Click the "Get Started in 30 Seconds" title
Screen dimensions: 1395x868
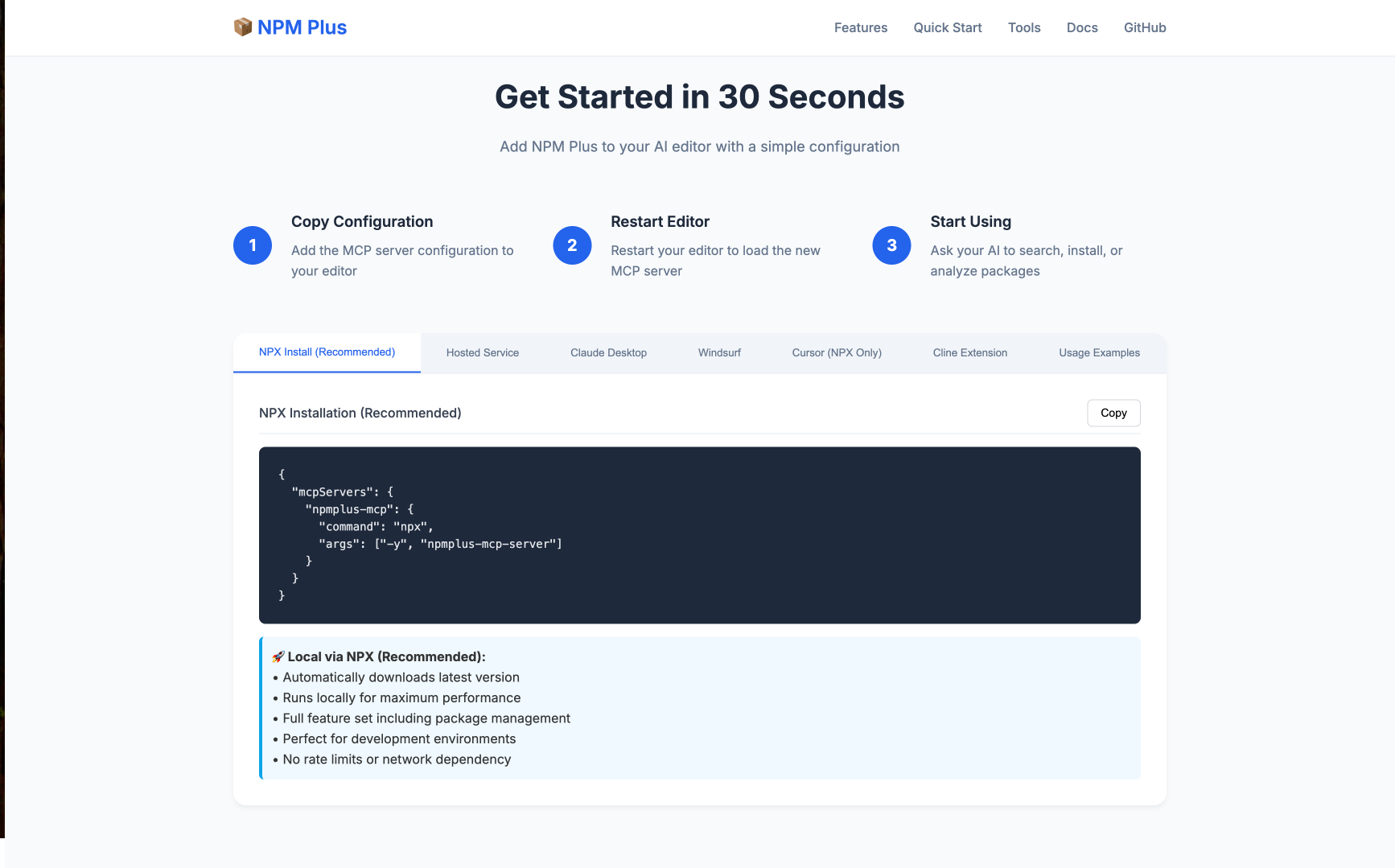tap(700, 97)
